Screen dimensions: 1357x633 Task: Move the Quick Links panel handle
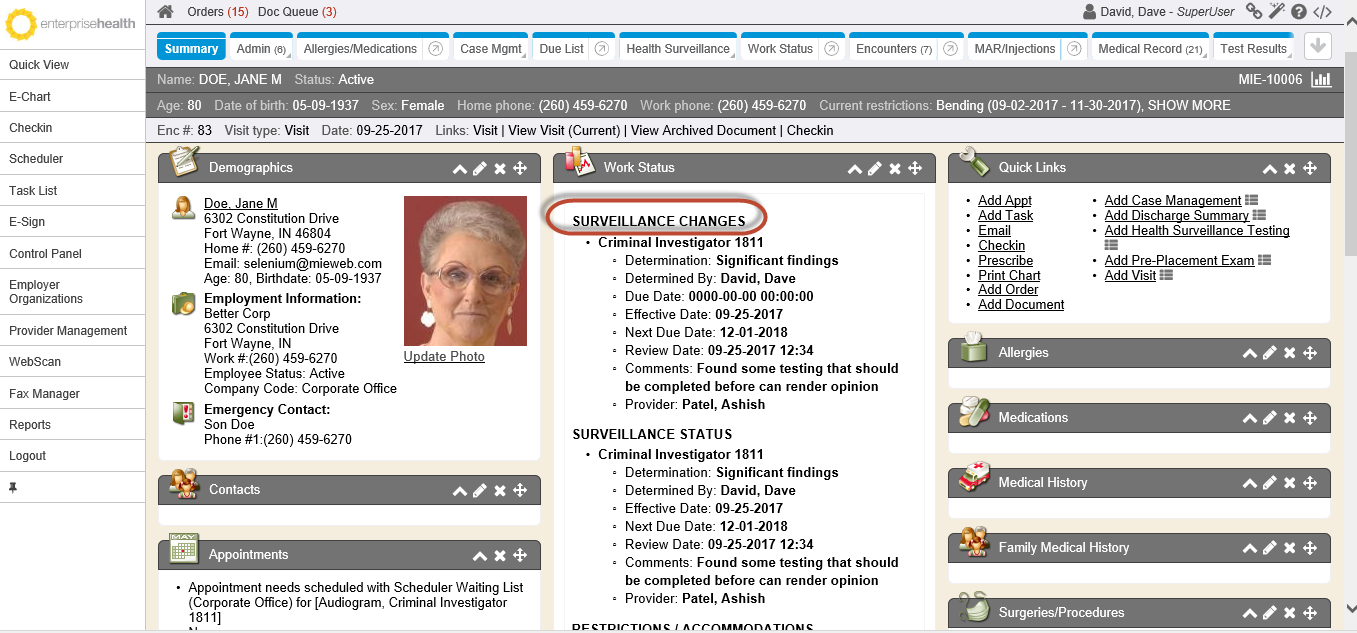pos(1310,169)
